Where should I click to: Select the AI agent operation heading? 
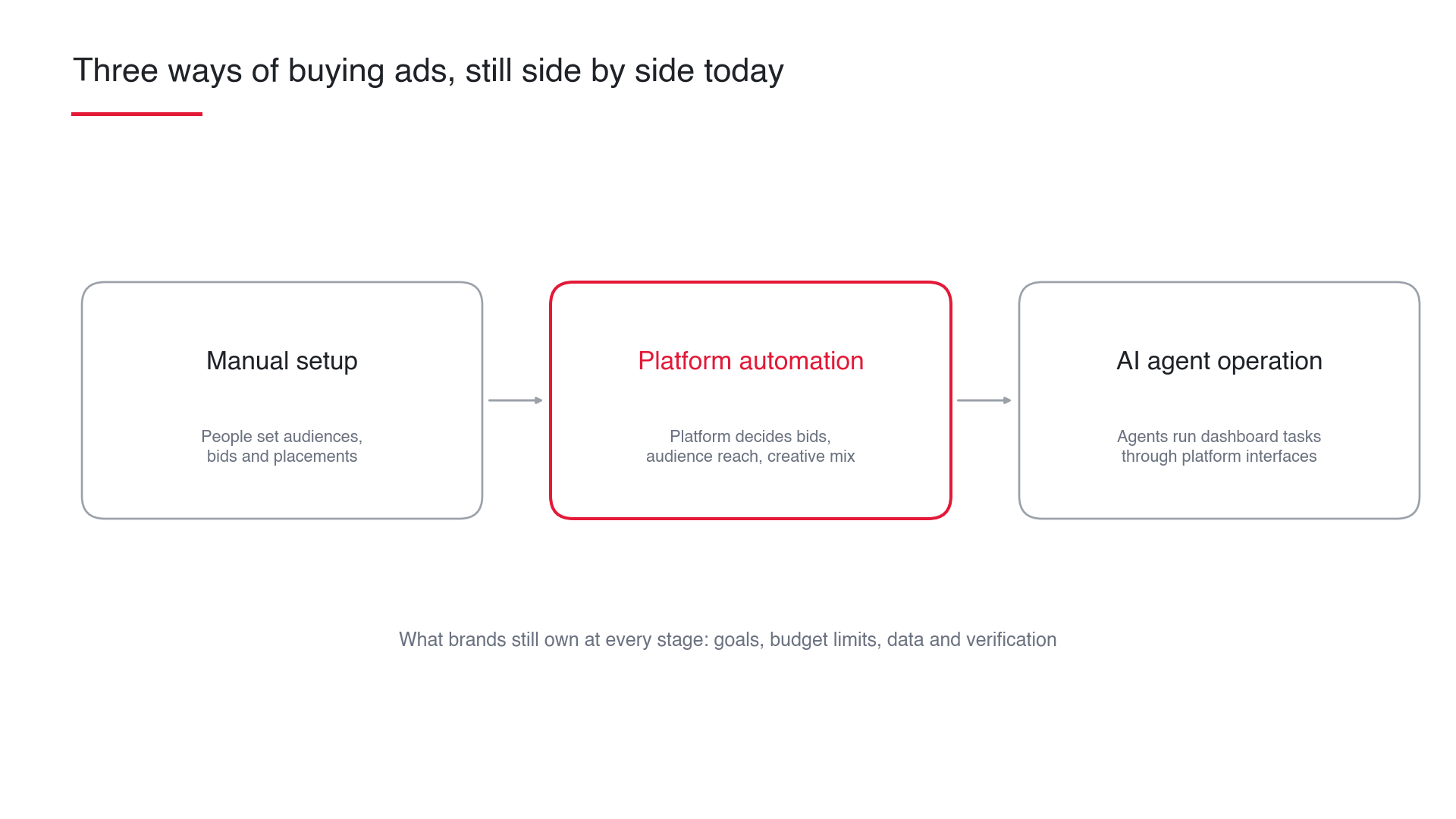pyautogui.click(x=1219, y=361)
